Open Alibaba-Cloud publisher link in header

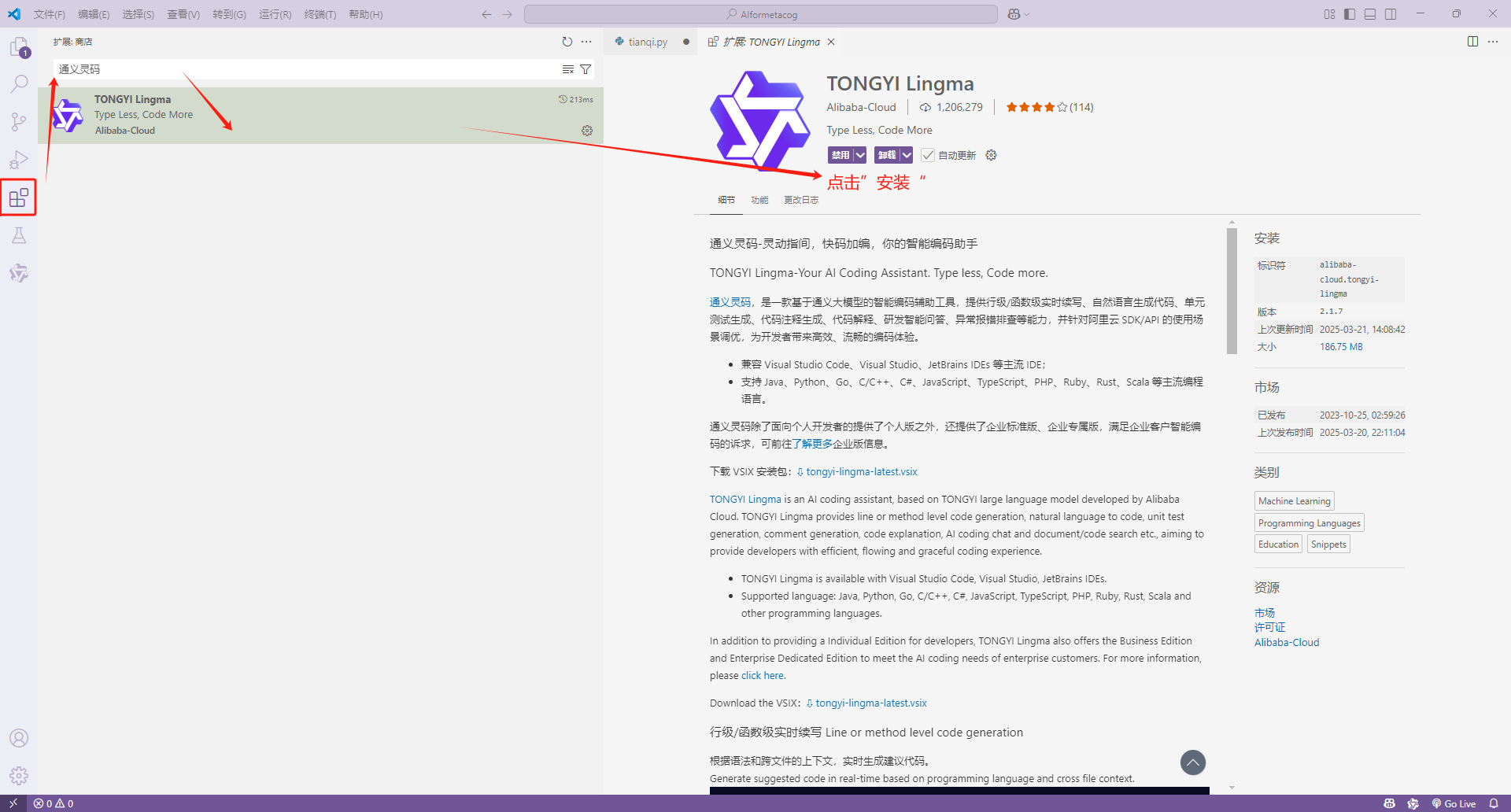tap(861, 107)
